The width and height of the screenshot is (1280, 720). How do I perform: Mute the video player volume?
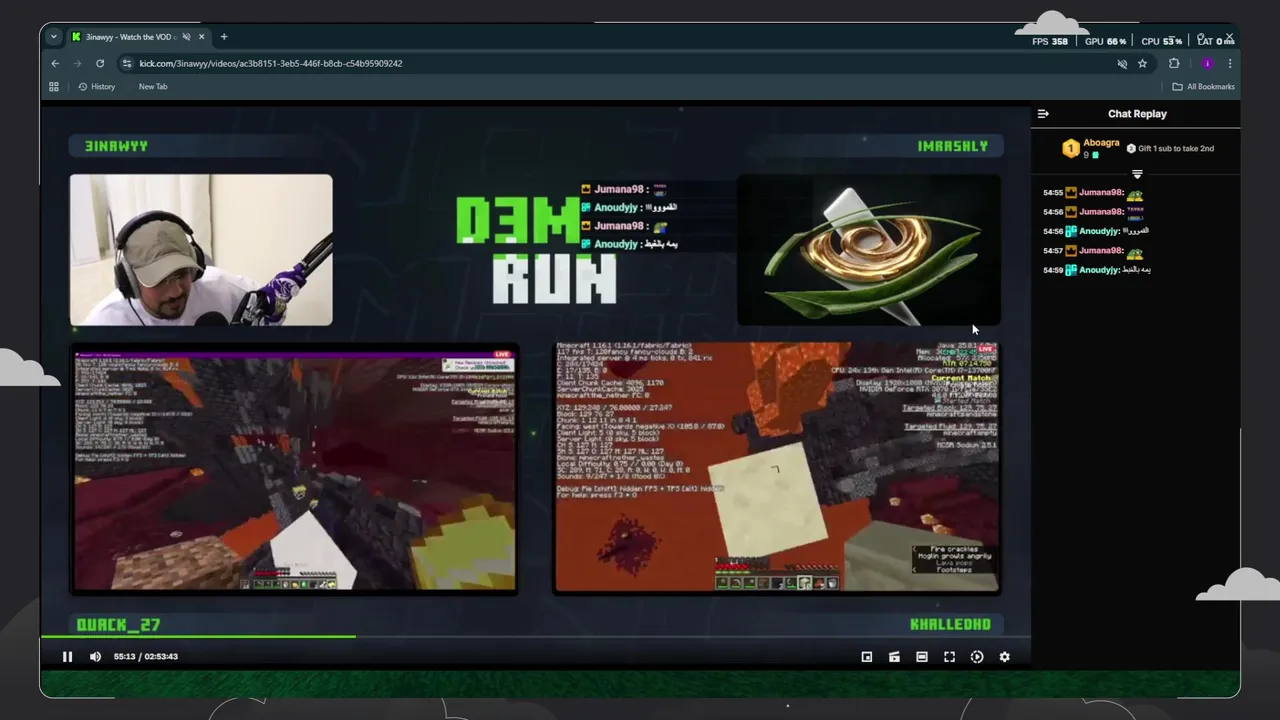coord(95,657)
